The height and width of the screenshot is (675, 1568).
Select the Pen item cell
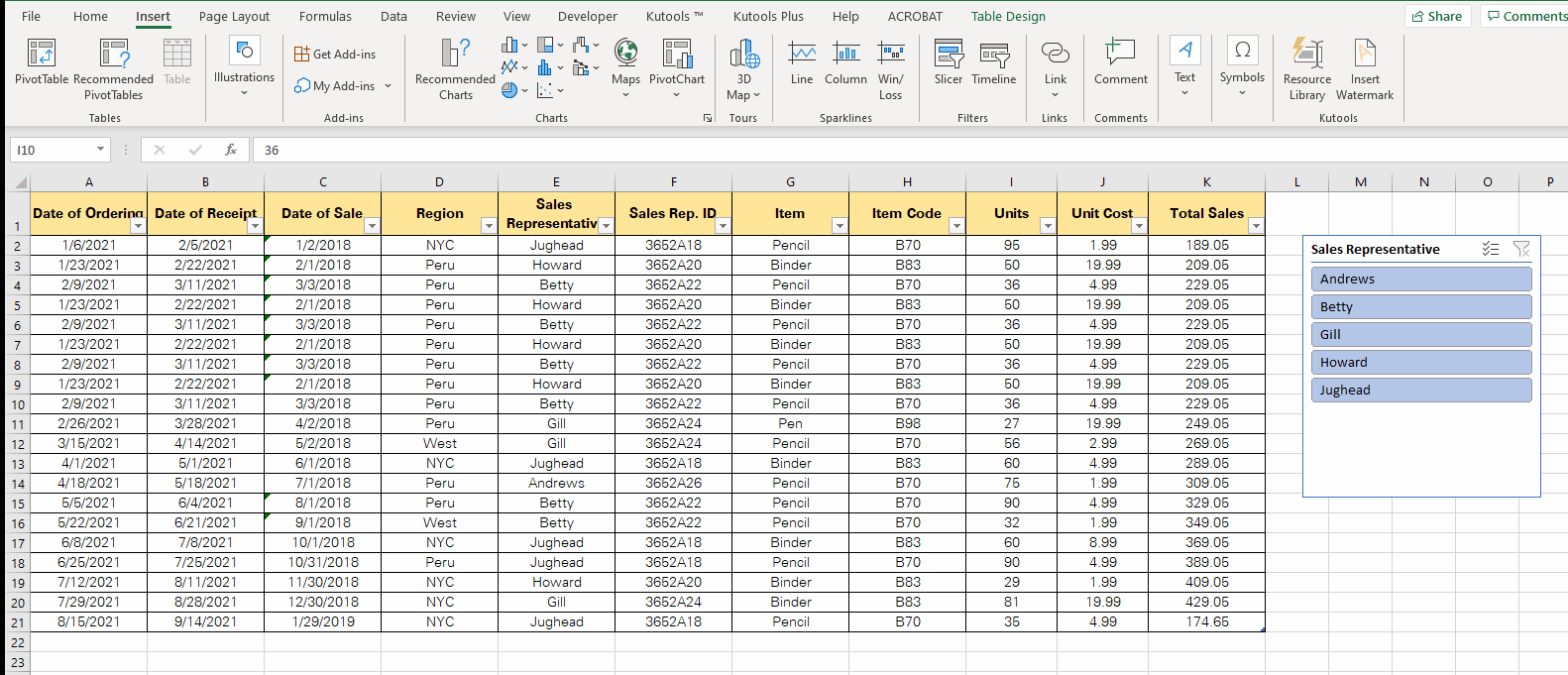click(790, 423)
